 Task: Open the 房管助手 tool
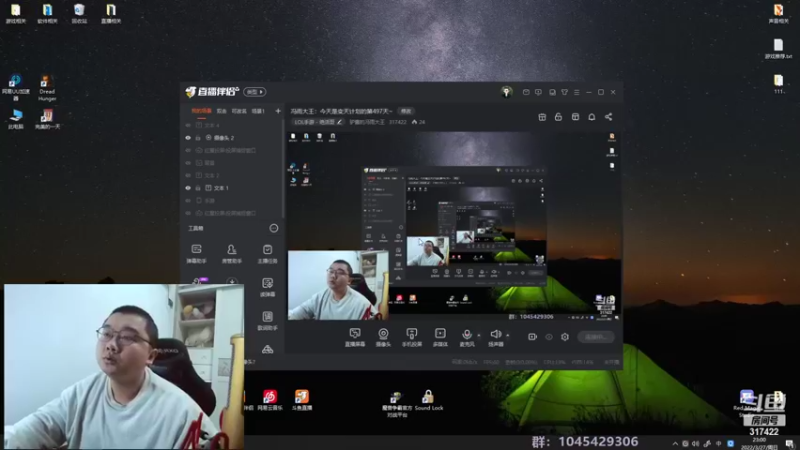pos(232,254)
